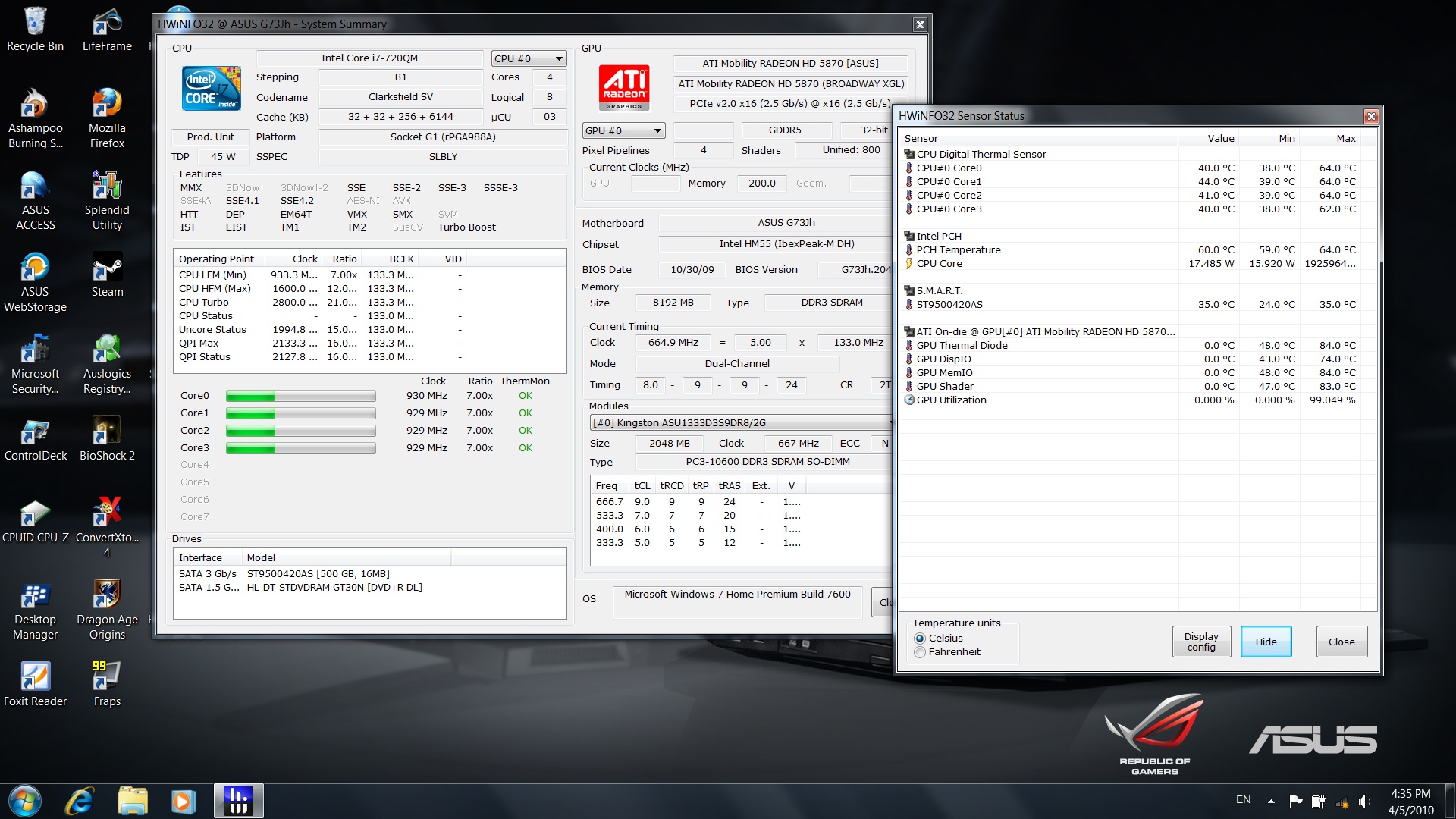Open LifeFrame desktop shortcut
Viewport: 1456px width, 819px height.
[107, 29]
